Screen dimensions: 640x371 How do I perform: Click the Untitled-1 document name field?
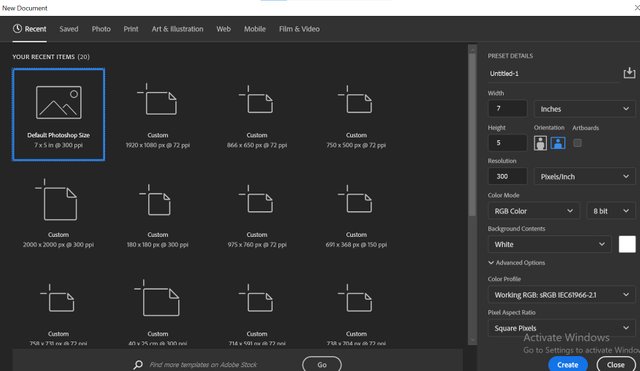click(x=553, y=74)
